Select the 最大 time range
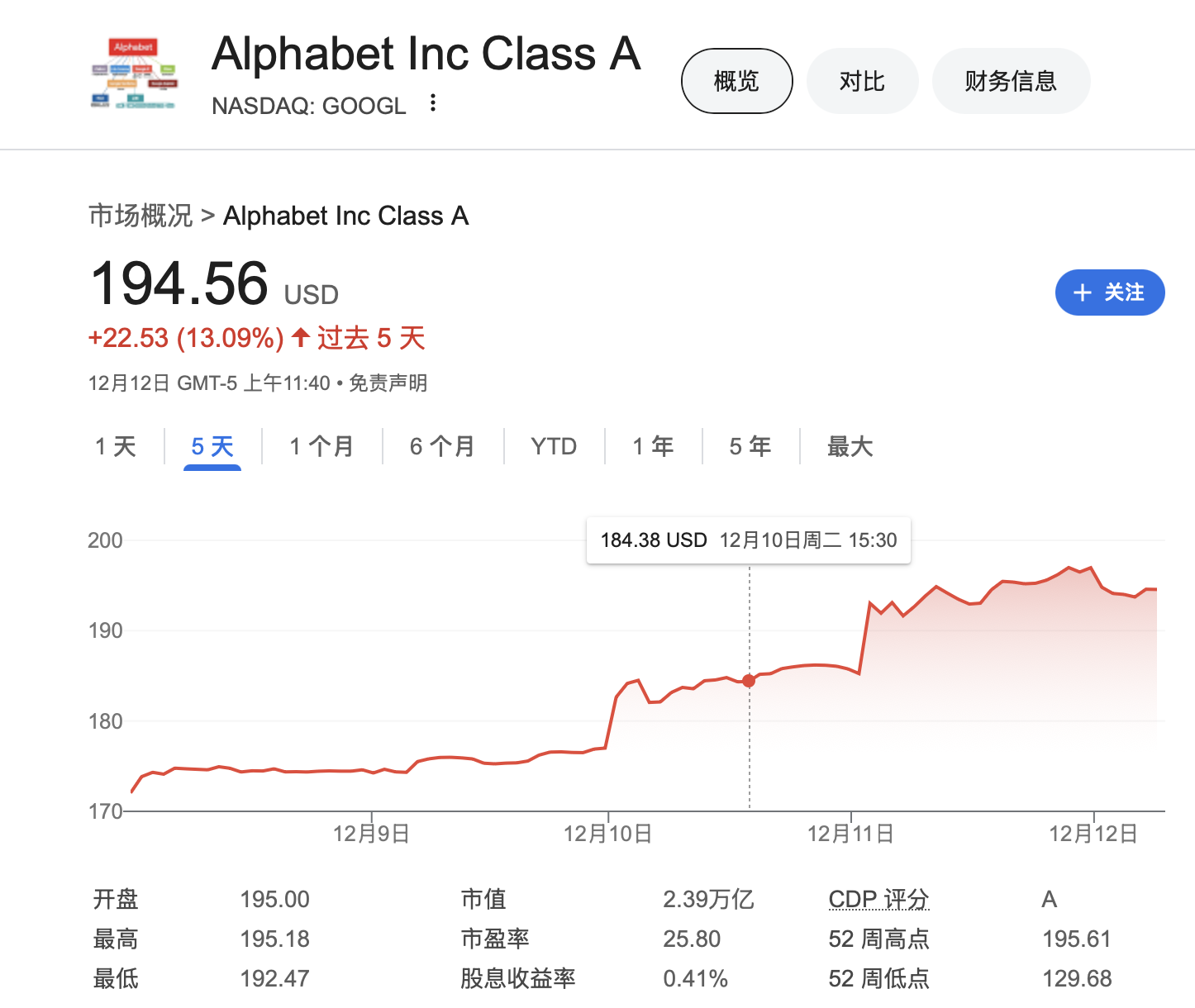This screenshot has width=1195, height=1008. [849, 445]
